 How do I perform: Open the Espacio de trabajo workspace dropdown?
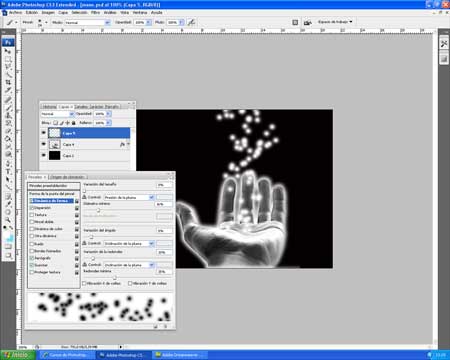335,22
